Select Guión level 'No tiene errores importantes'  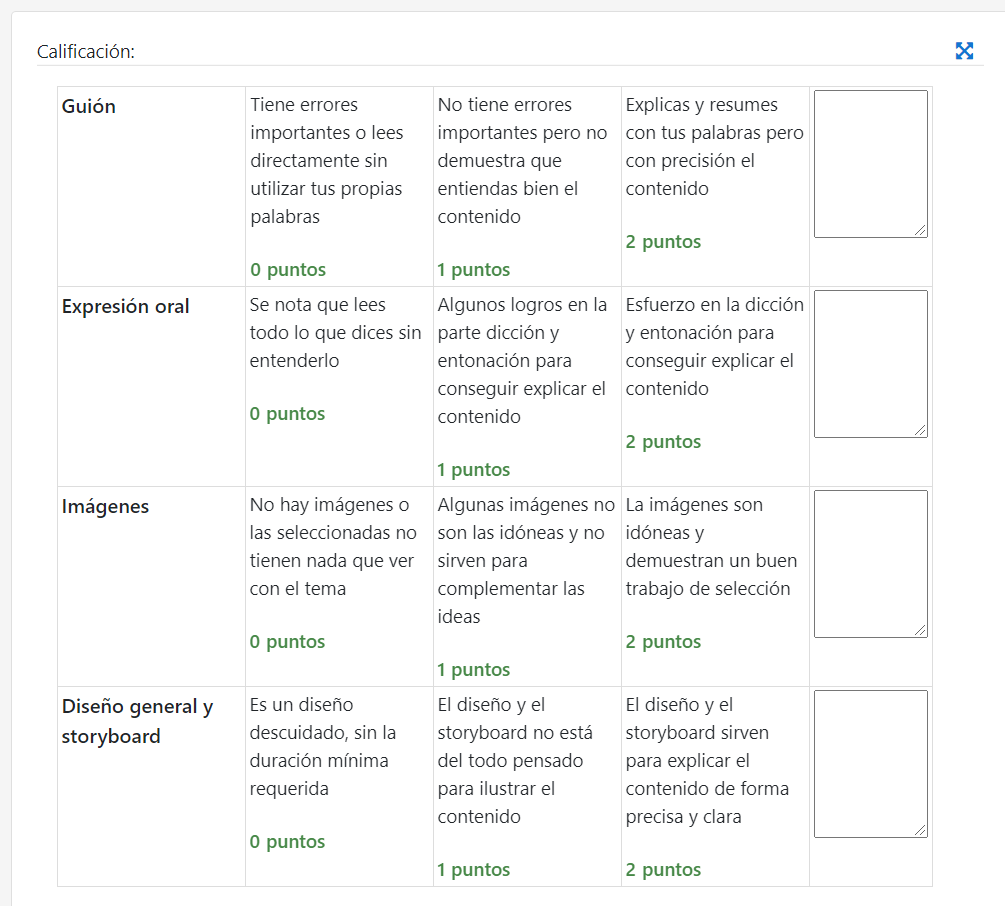click(x=527, y=186)
